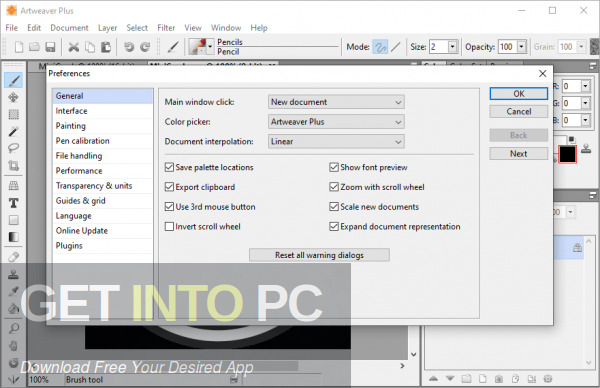Click the New document toolbar icon
Image resolution: width=600 pixels, height=388 pixels.
[x=18, y=47]
